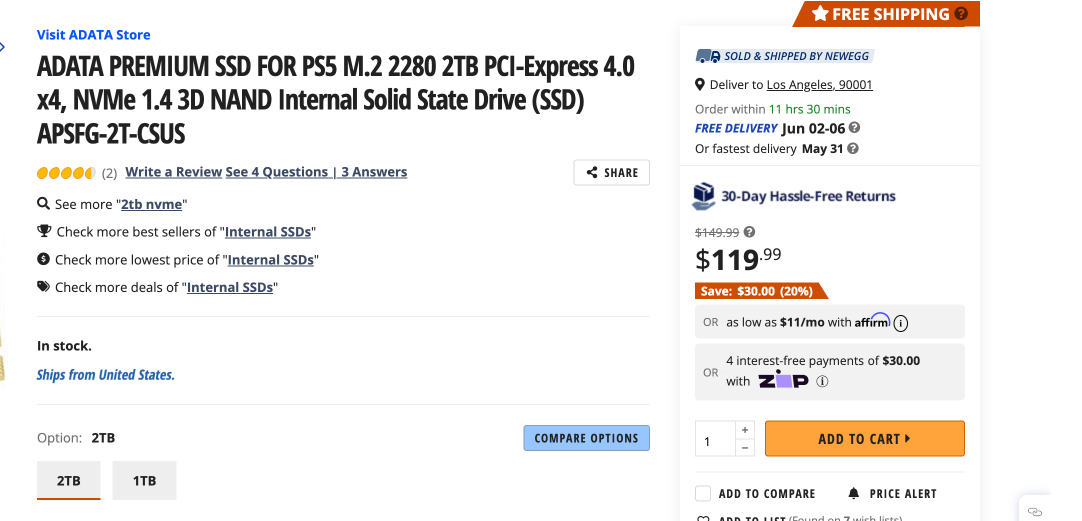
Task: Select the 2TB capacity option
Action: point(69,481)
